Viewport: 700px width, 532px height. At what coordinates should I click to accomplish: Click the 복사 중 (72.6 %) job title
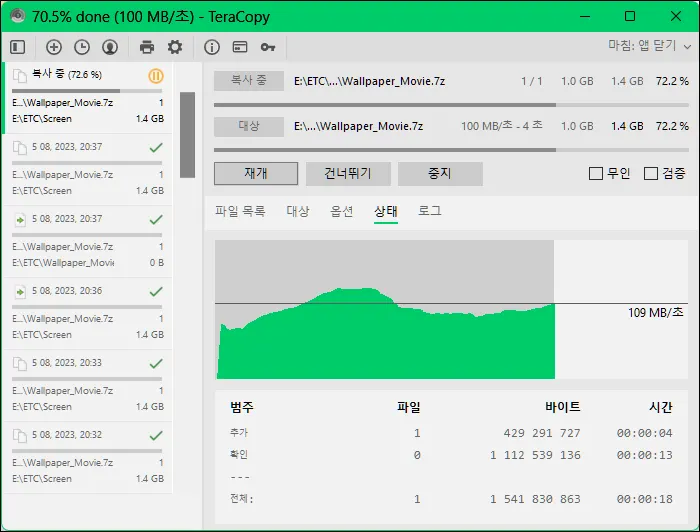67,74
